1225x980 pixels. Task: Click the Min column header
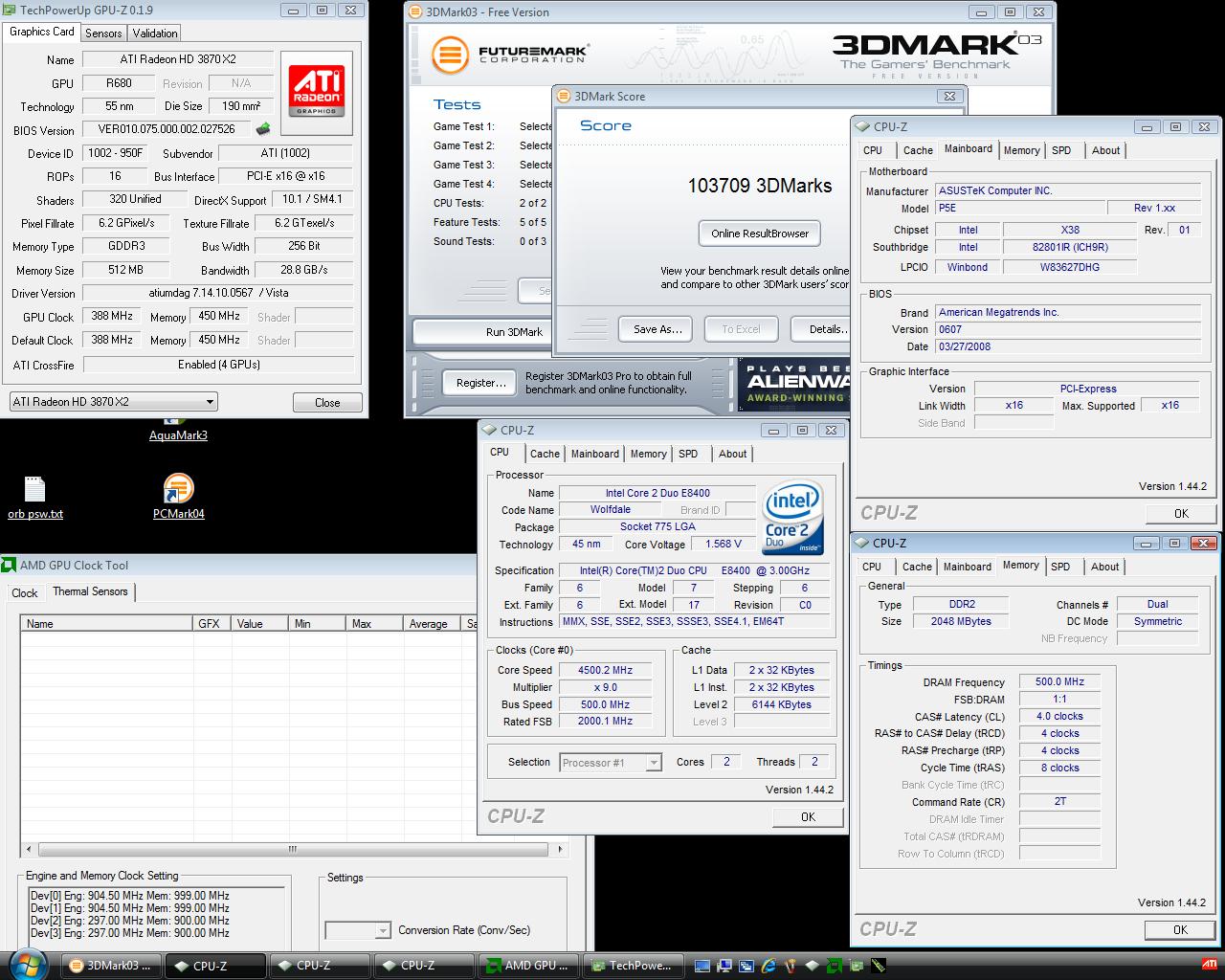[x=317, y=624]
